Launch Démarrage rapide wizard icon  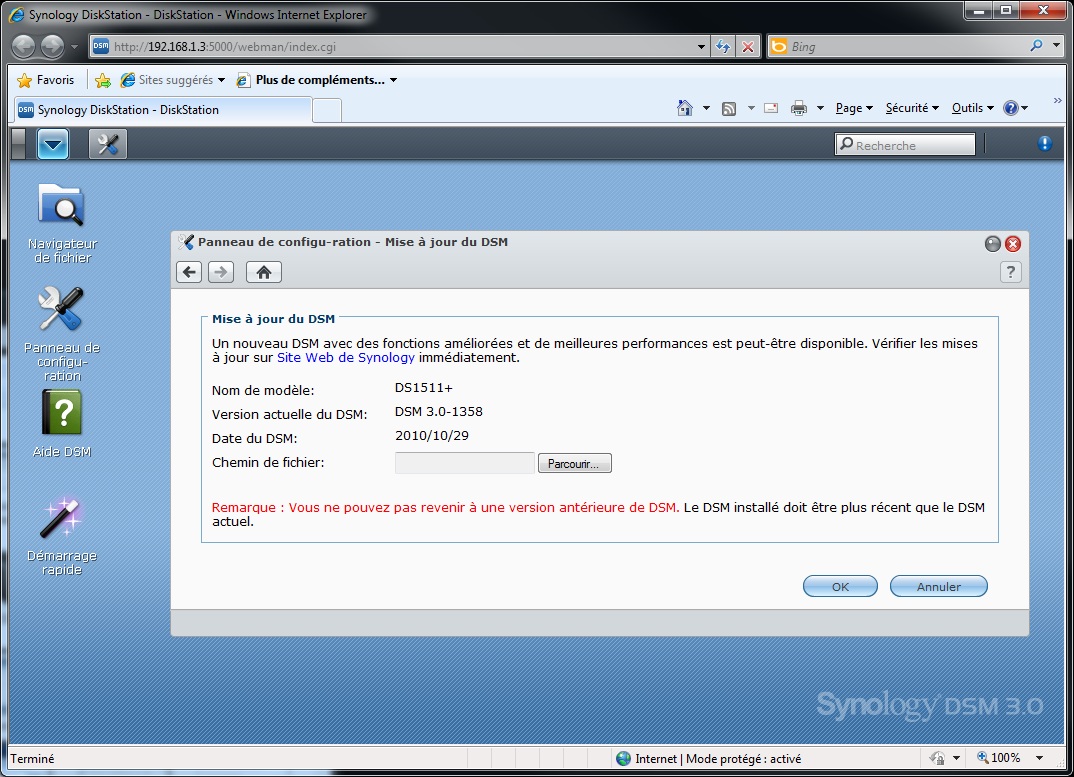(x=62, y=536)
